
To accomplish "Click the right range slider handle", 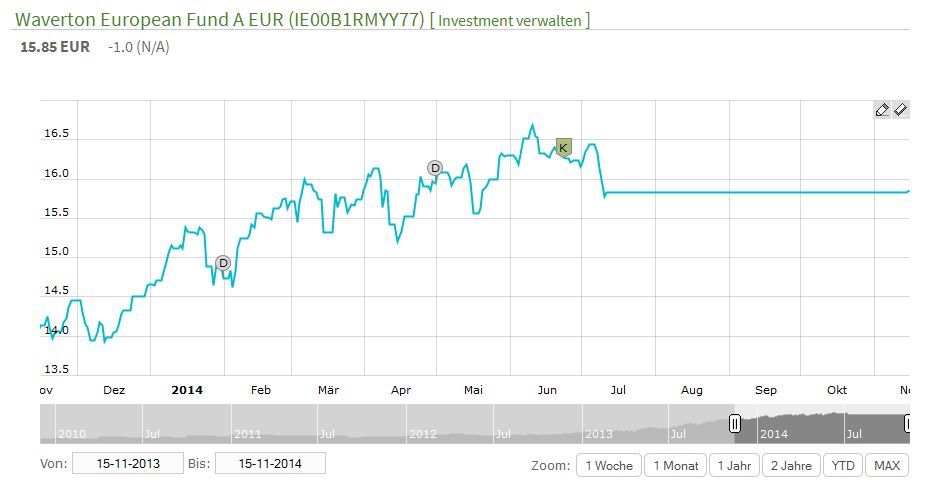I will click(907, 424).
